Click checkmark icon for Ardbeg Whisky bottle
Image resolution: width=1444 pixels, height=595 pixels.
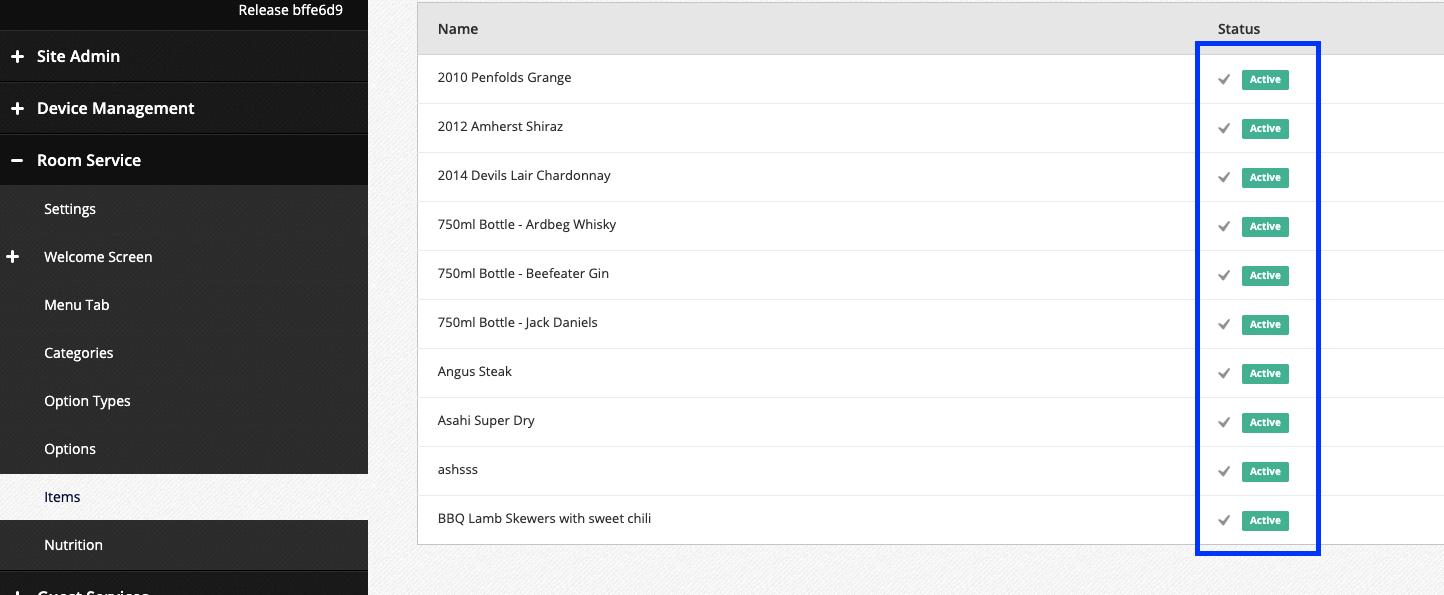(1223, 227)
